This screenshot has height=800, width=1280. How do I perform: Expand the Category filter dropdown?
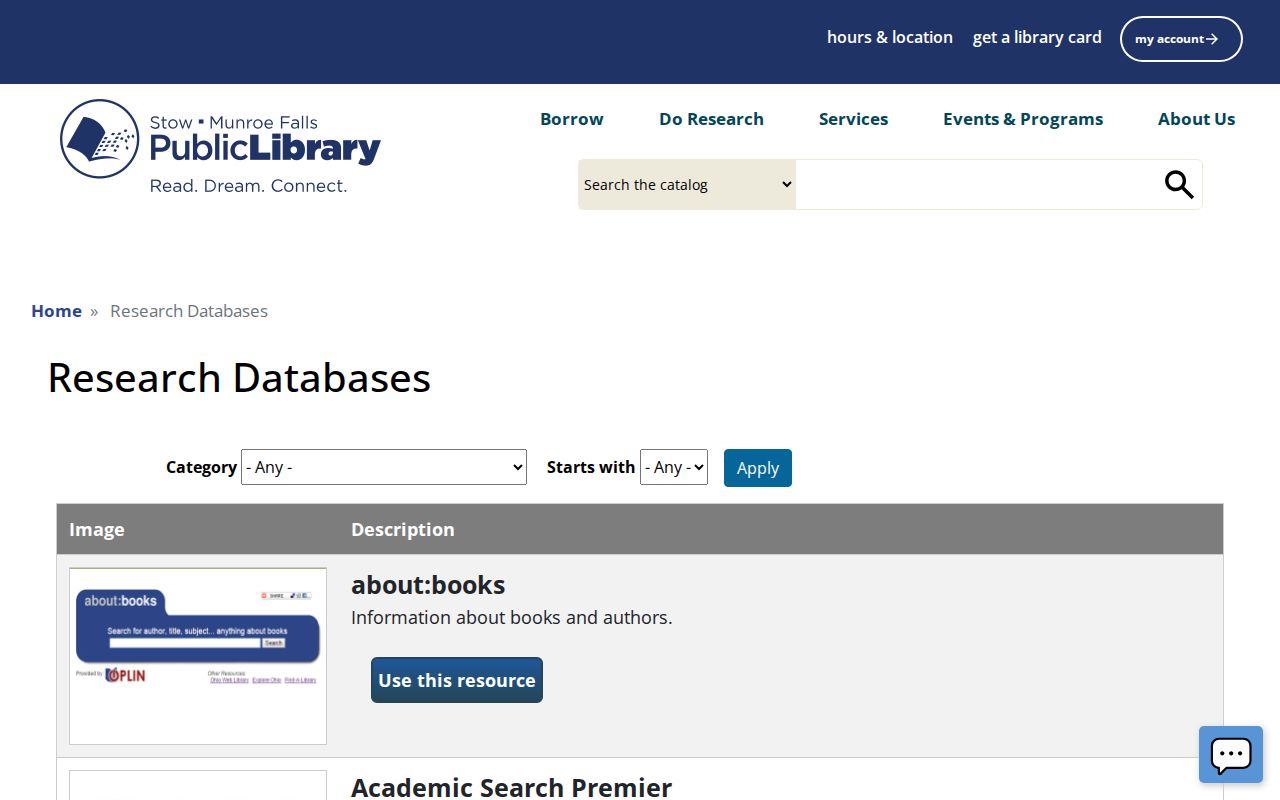click(384, 467)
